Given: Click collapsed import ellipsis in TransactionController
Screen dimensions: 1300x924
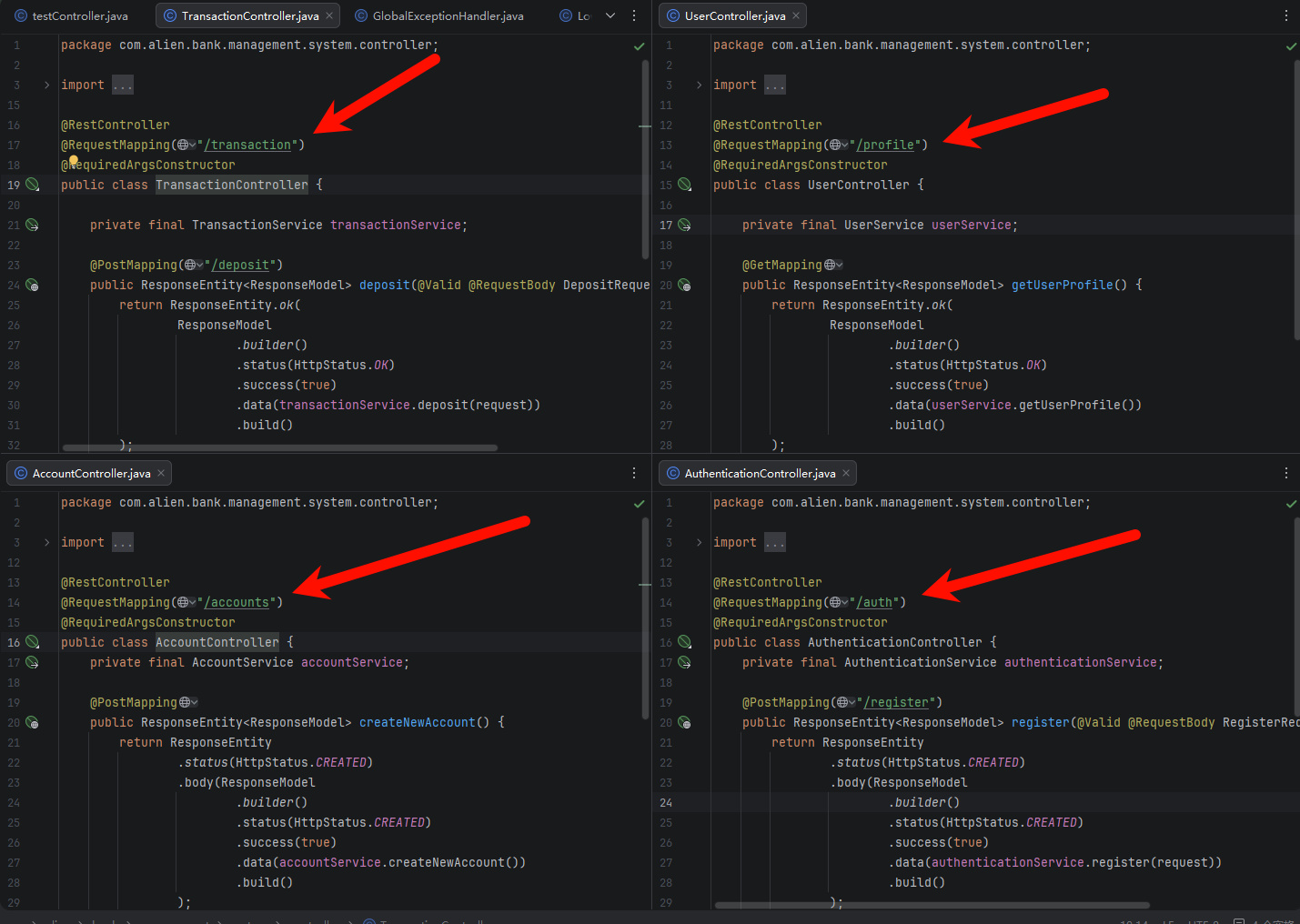Looking at the screenshot, I should 123,85.
